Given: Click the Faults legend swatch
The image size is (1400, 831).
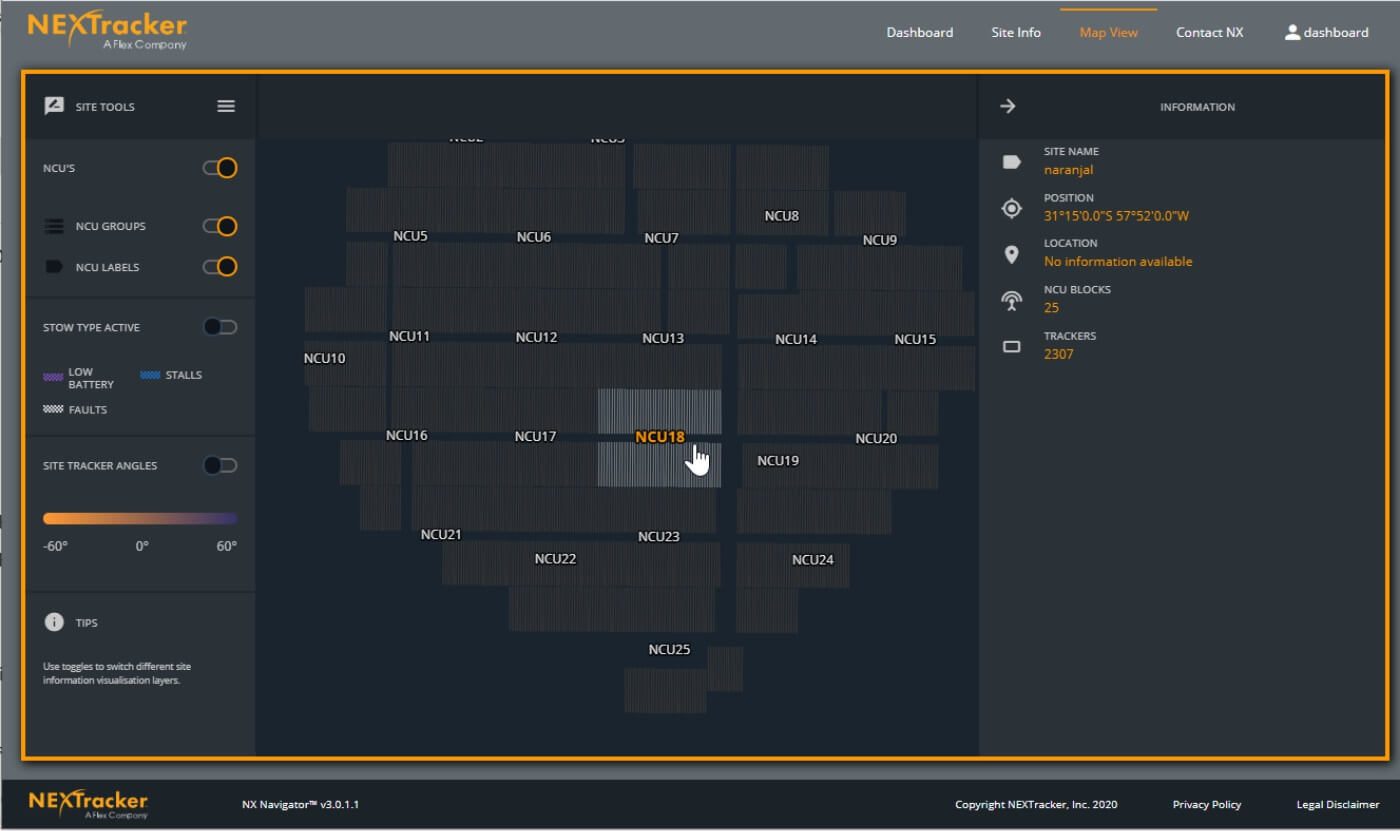Looking at the screenshot, I should tap(53, 409).
